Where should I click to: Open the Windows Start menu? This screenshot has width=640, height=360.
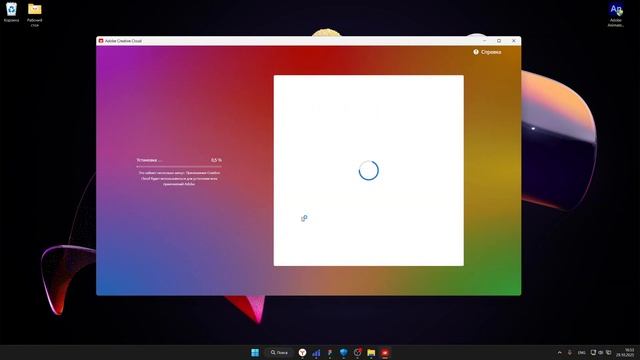(x=255, y=352)
